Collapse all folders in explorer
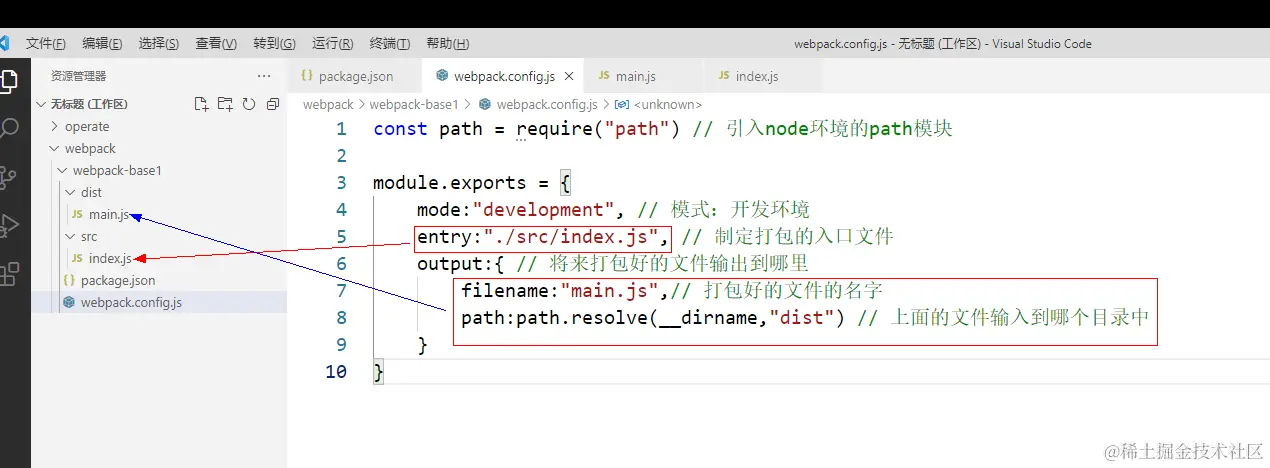The height and width of the screenshot is (468, 1270). [x=273, y=104]
